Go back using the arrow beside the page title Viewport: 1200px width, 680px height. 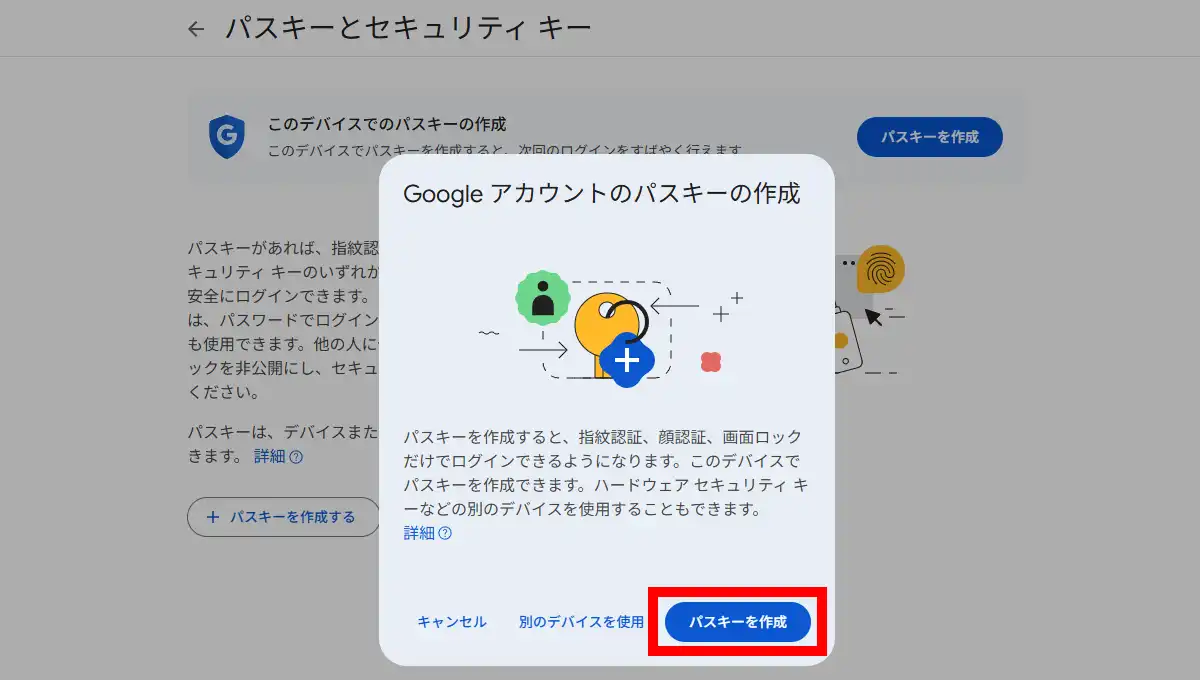[x=196, y=29]
